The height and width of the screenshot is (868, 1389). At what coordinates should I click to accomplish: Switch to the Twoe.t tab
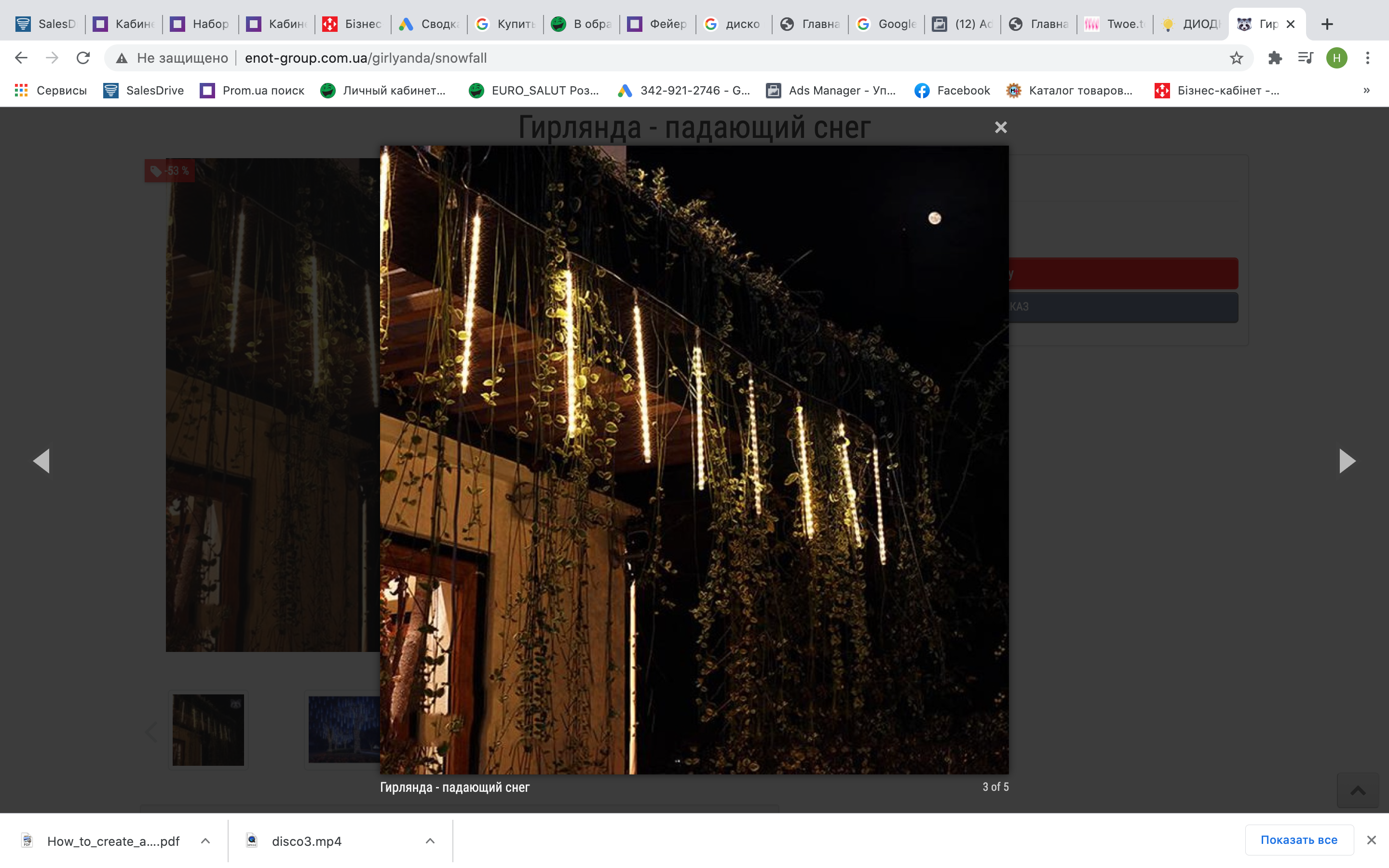(x=1115, y=24)
